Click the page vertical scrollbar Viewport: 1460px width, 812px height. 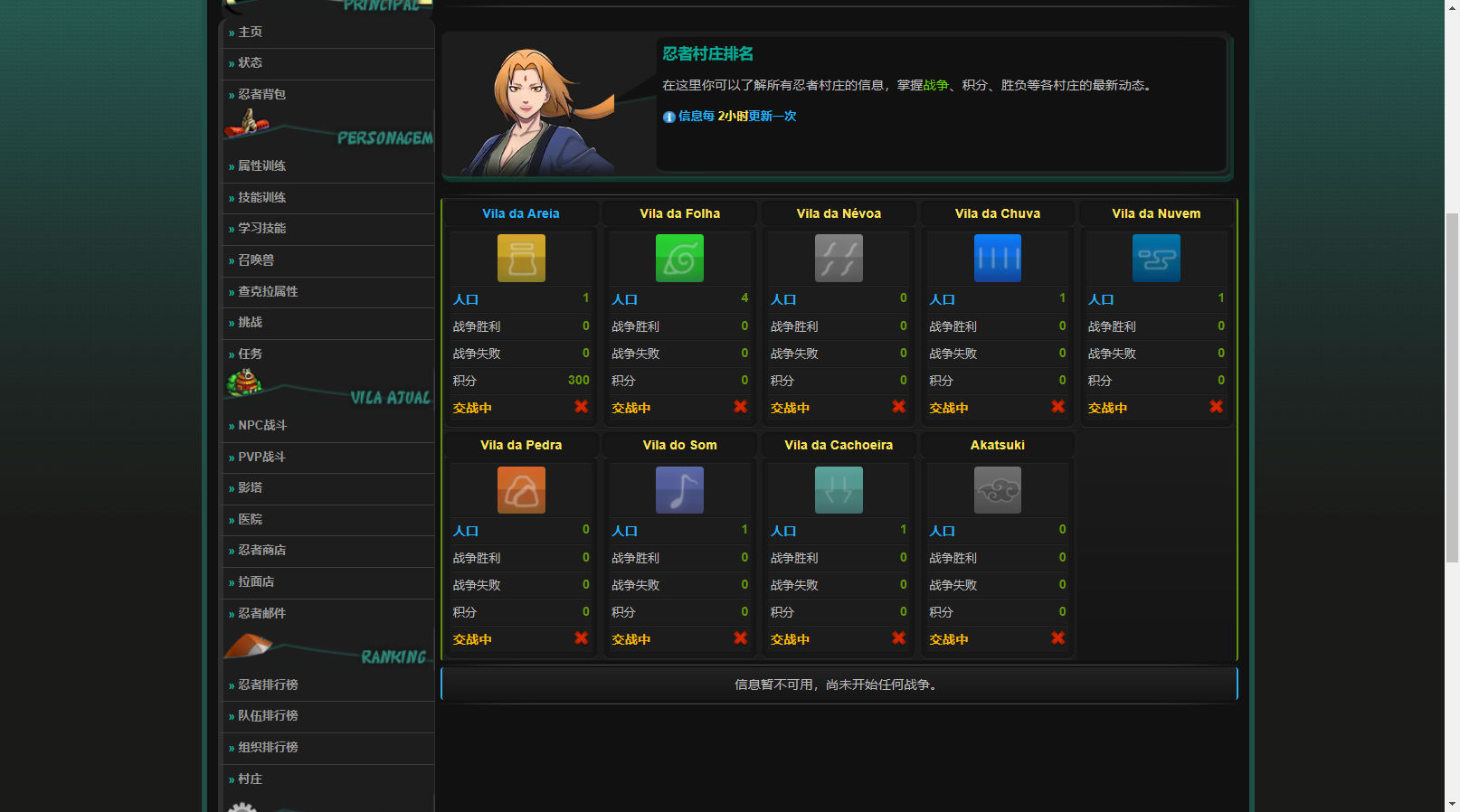pyautogui.click(x=1452, y=389)
